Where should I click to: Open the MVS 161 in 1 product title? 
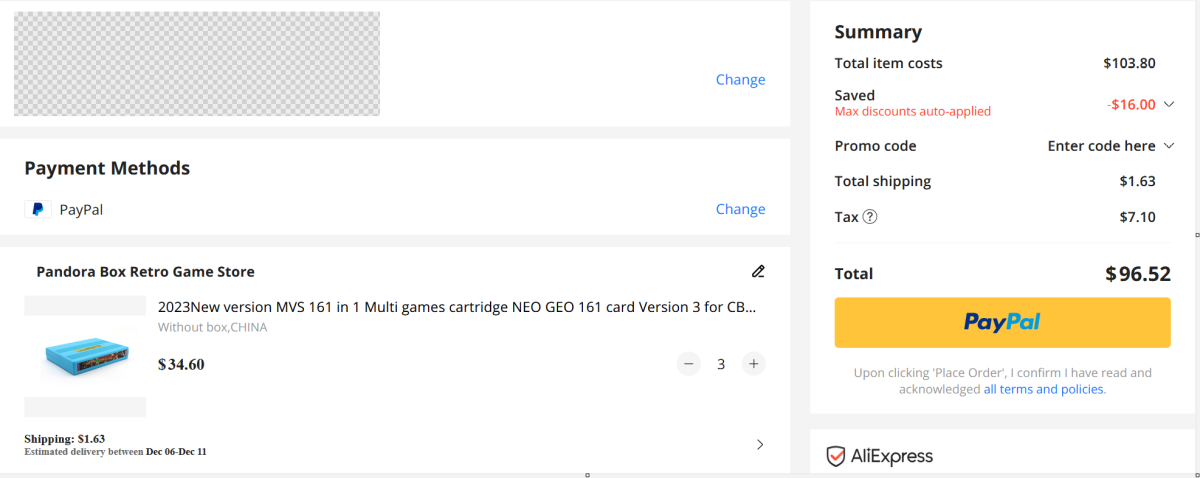(457, 307)
